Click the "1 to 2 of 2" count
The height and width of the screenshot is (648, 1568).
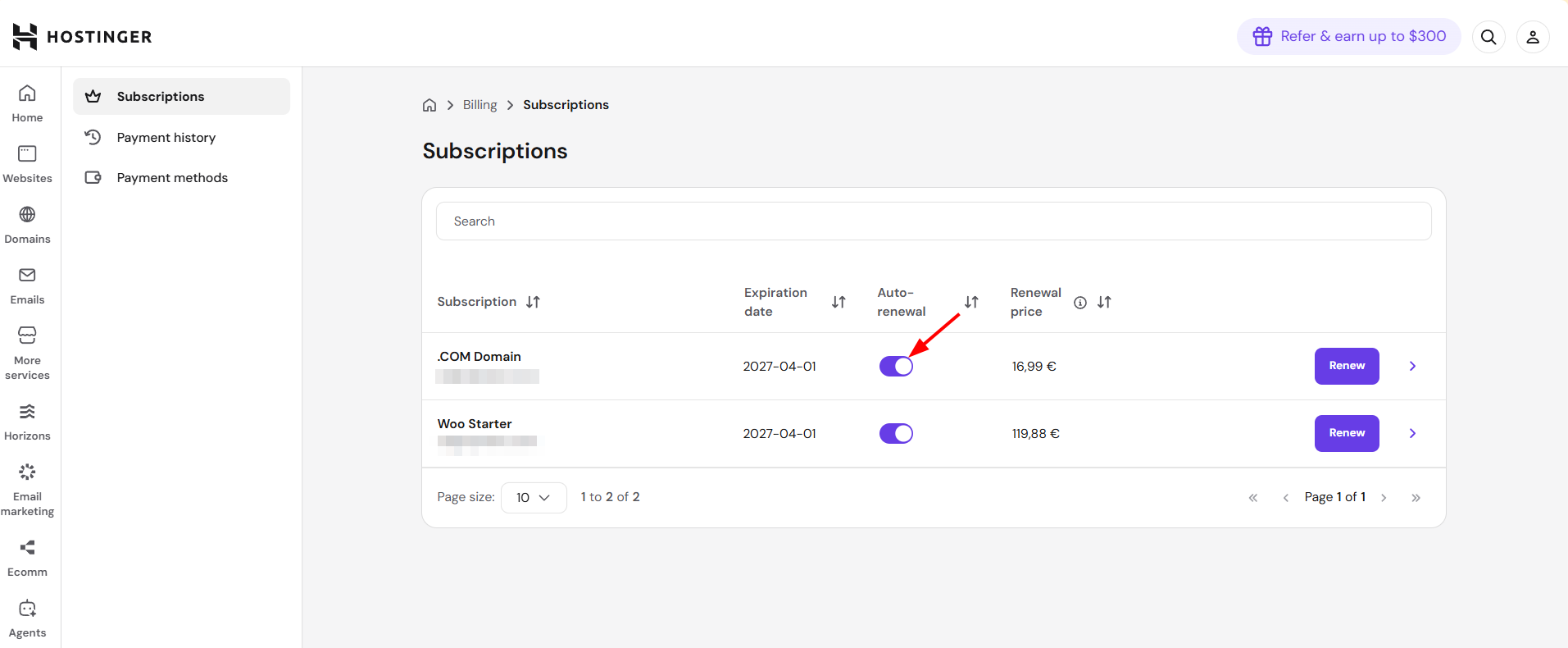[610, 497]
